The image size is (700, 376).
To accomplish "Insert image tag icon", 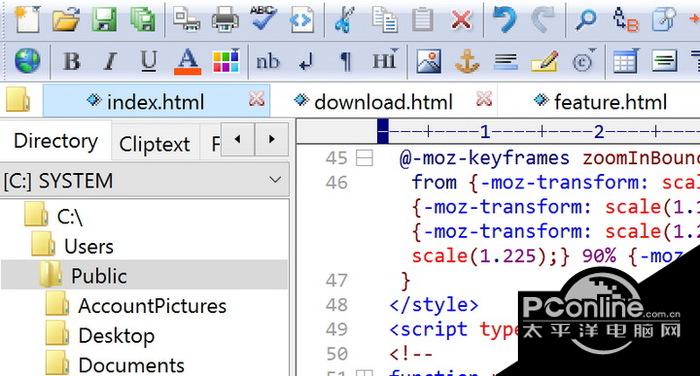I will coord(429,61).
